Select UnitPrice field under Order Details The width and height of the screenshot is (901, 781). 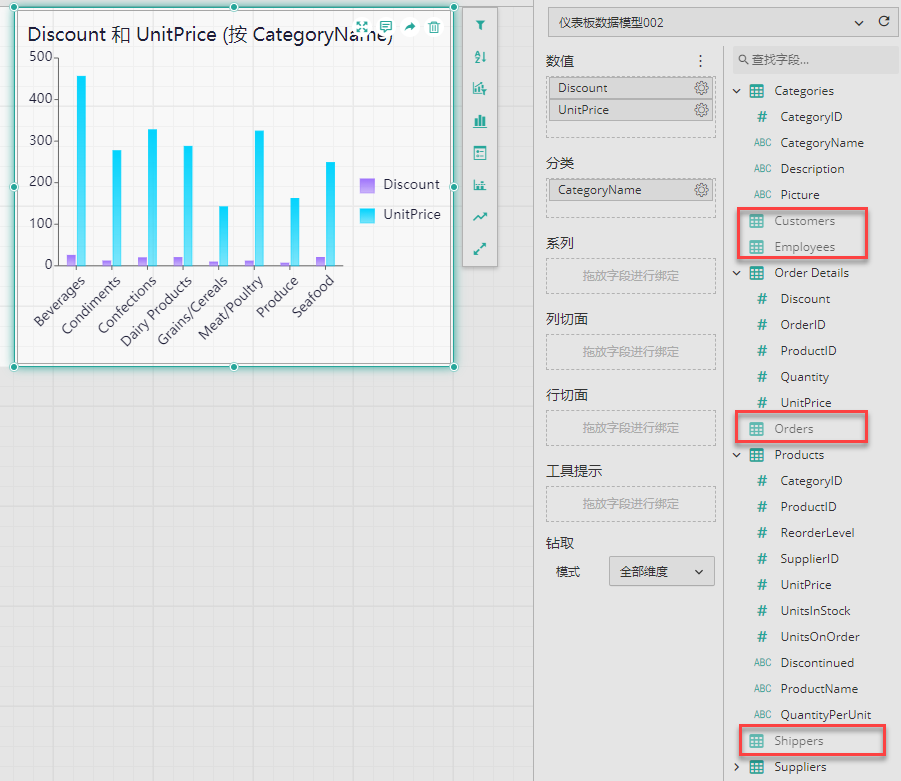click(805, 403)
